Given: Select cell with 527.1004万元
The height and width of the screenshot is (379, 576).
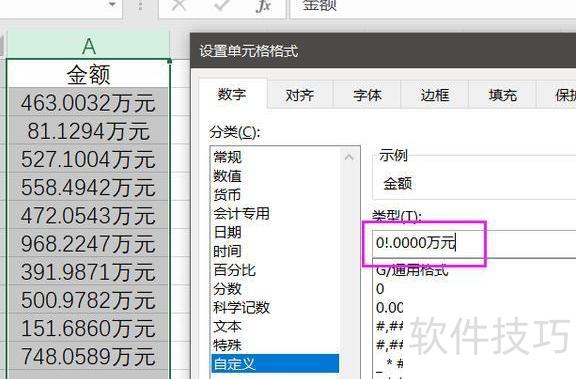Looking at the screenshot, I should coord(88,159).
